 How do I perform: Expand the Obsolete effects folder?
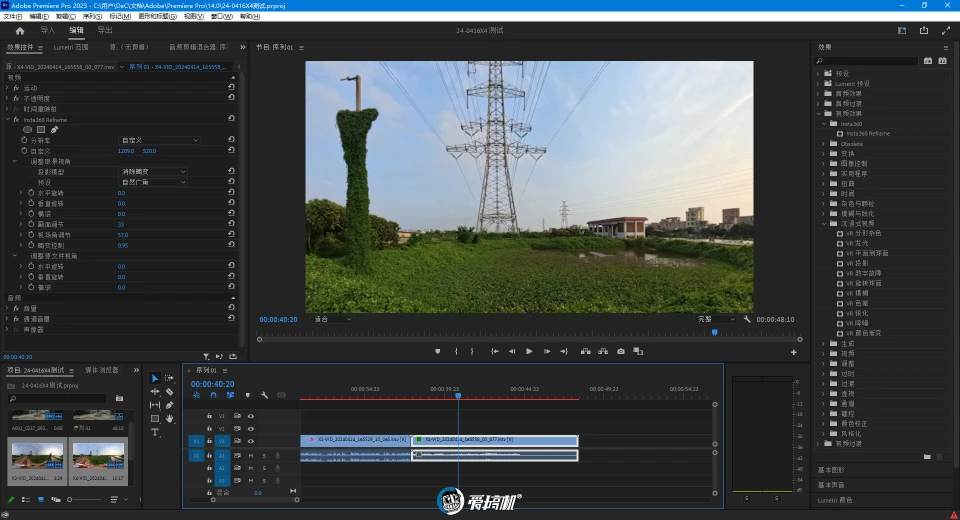[x=823, y=144]
